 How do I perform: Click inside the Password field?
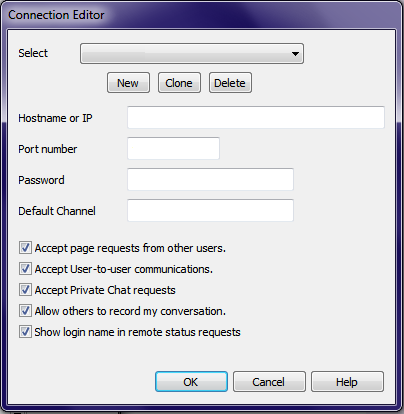coord(210,179)
